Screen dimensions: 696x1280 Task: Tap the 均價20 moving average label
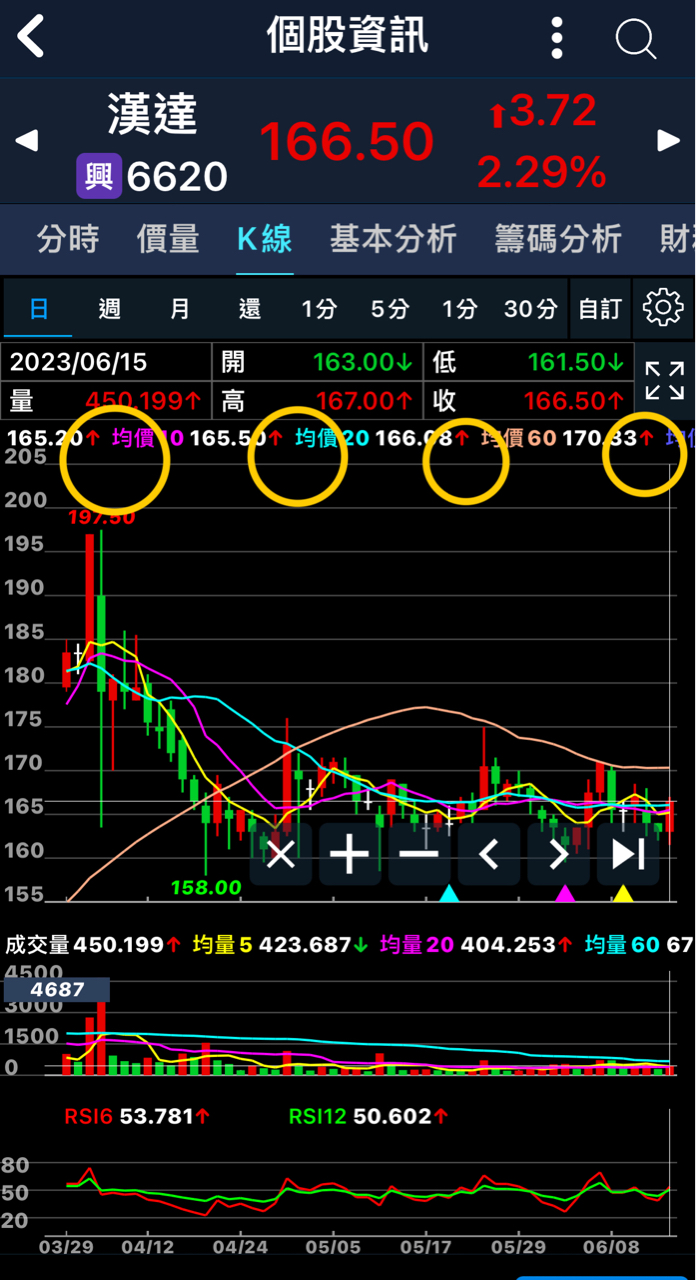(333, 437)
